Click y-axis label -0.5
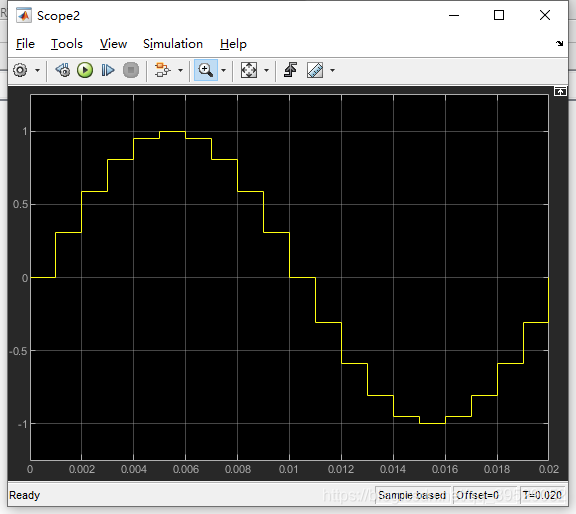 pyautogui.click(x=18, y=351)
